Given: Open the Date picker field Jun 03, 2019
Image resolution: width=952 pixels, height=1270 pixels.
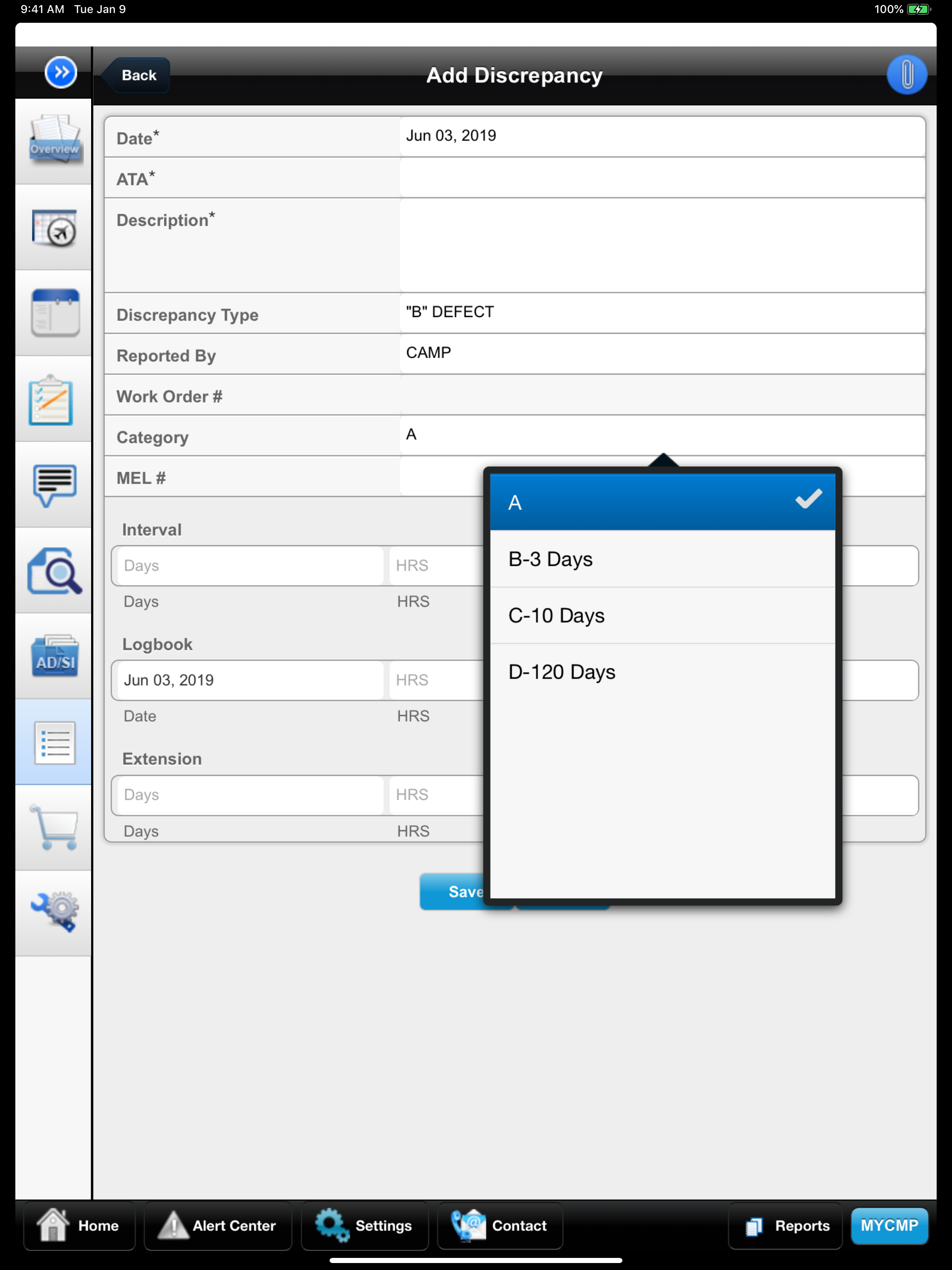Looking at the screenshot, I should point(662,137).
